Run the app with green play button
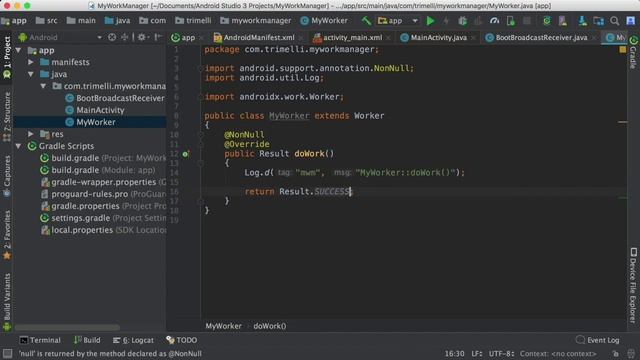Screen dimensions: 640x360 coord(430,20)
